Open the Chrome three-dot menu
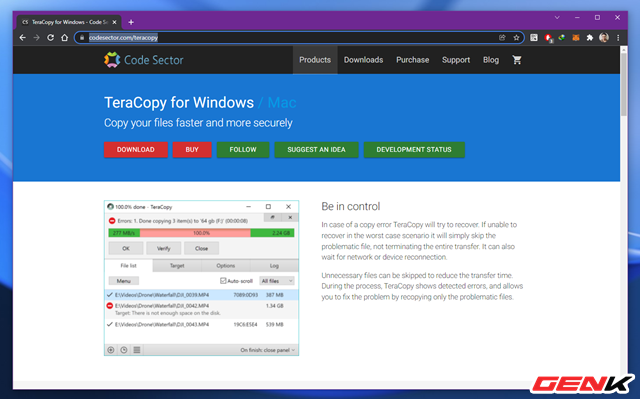This screenshot has height=399, width=640. [618, 38]
